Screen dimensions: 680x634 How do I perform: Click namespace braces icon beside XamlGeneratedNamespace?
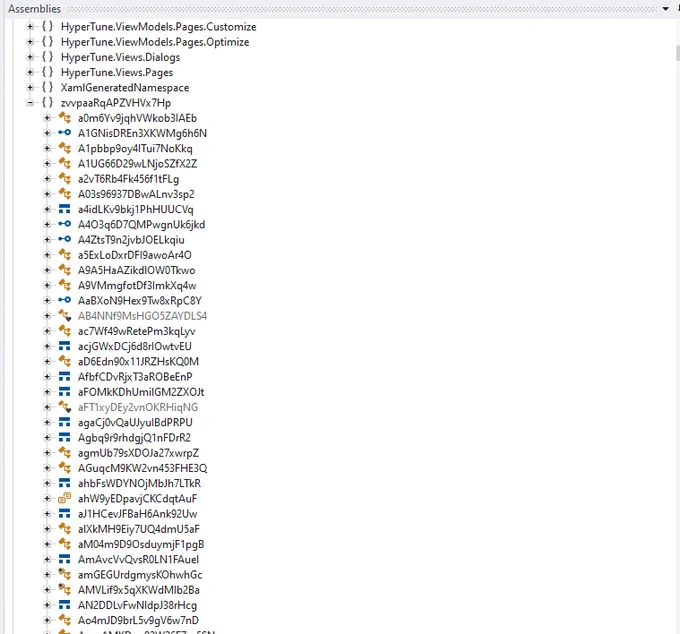[x=47, y=87]
